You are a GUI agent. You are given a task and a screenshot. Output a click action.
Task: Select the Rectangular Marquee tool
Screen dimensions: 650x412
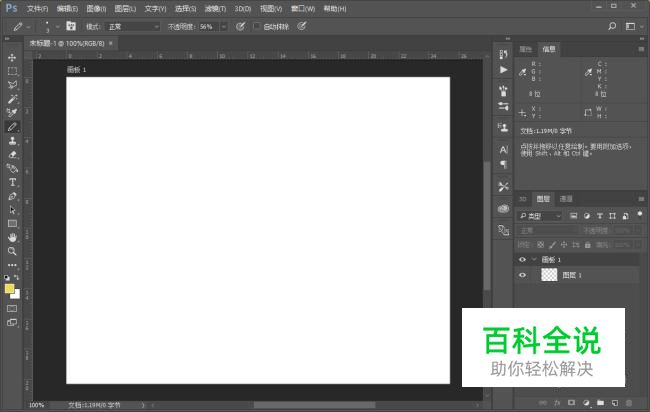(x=12, y=71)
